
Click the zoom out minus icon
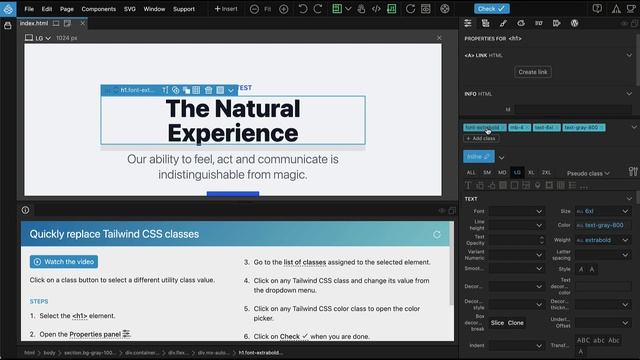[x=254, y=9]
